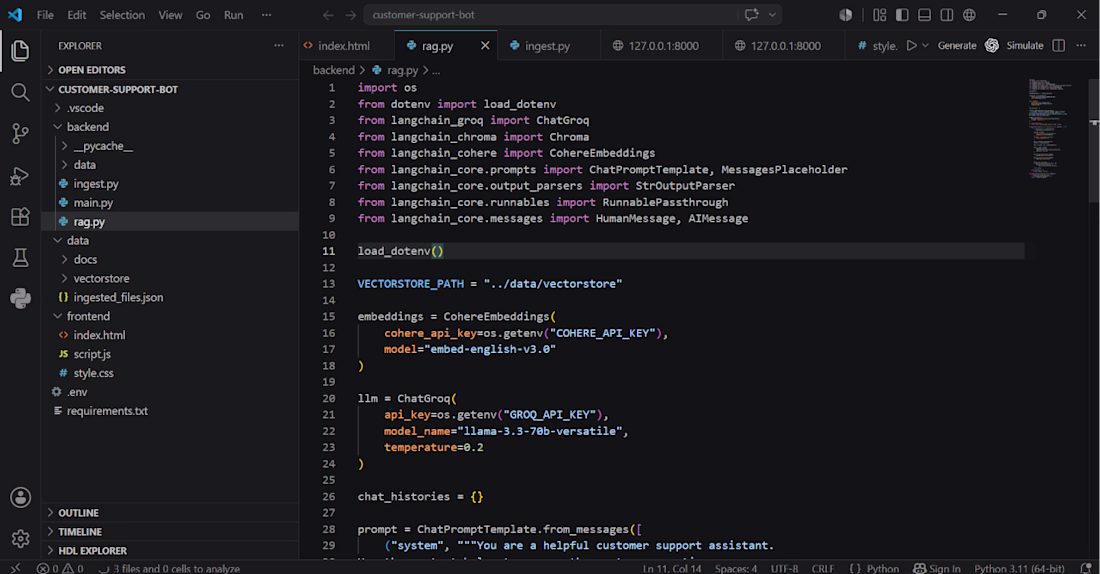Viewport: 1100px width, 574px height.
Task: Show errors and warnings in status bar
Action: point(60,568)
